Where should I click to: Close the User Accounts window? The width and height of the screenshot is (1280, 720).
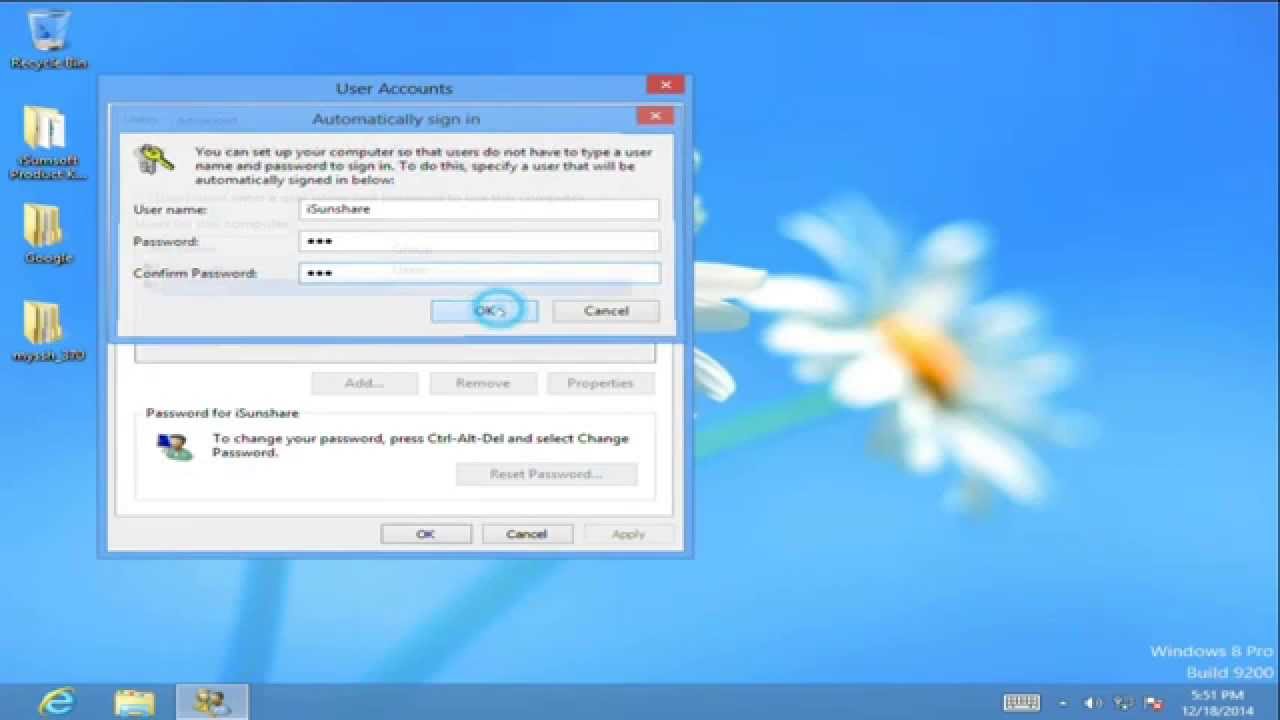pos(665,85)
